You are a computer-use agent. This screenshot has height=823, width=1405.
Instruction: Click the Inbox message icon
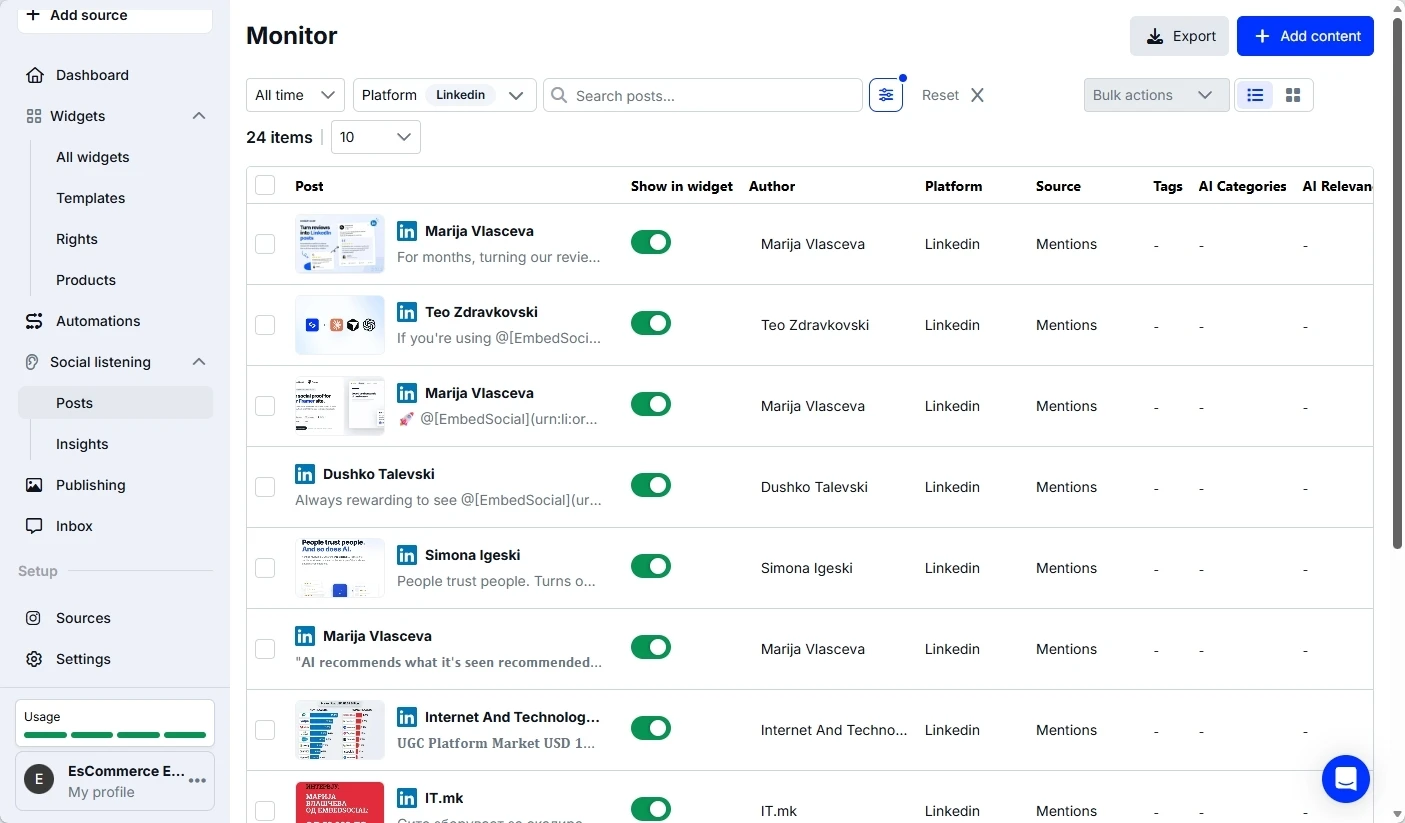(x=34, y=526)
